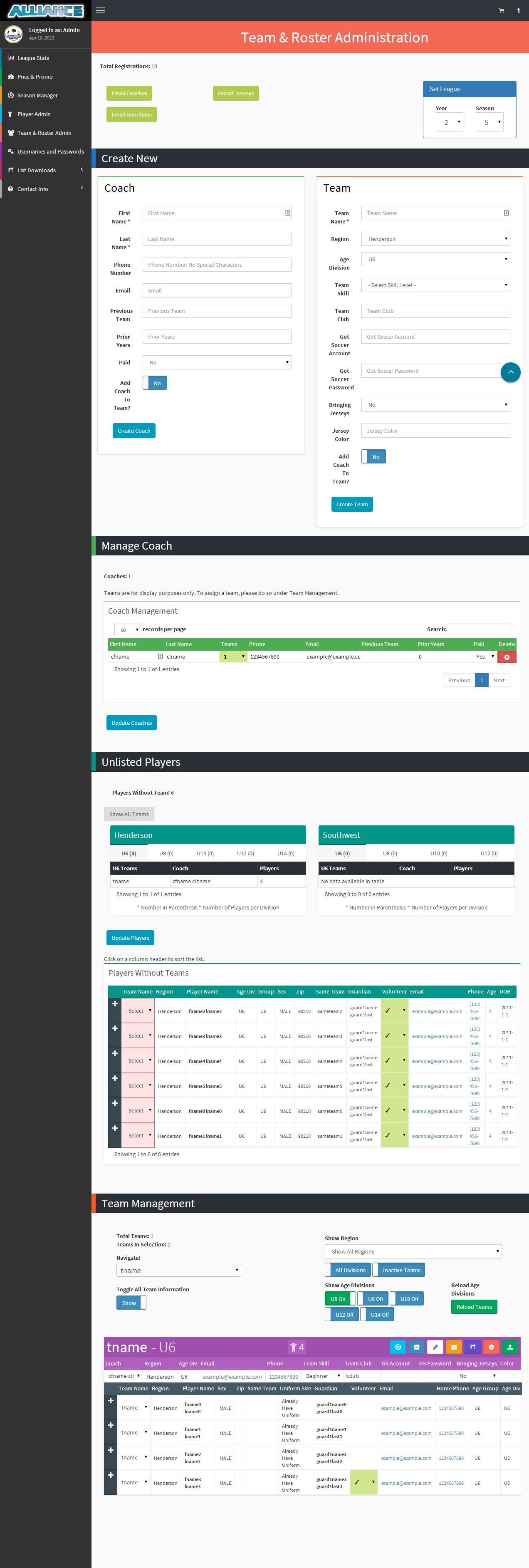Open the shopping cart icon
This screenshot has height=1568, width=529.
pyautogui.click(x=501, y=10)
